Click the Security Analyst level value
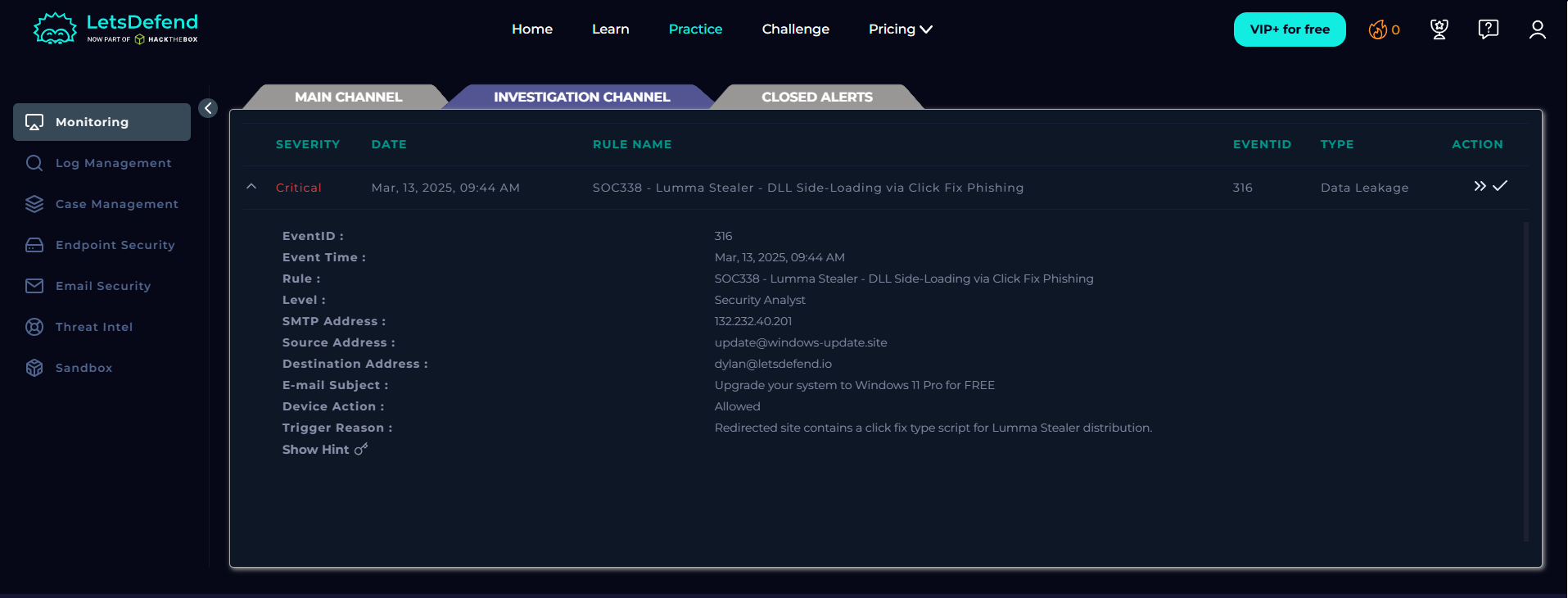The height and width of the screenshot is (598, 1568). tap(760, 300)
